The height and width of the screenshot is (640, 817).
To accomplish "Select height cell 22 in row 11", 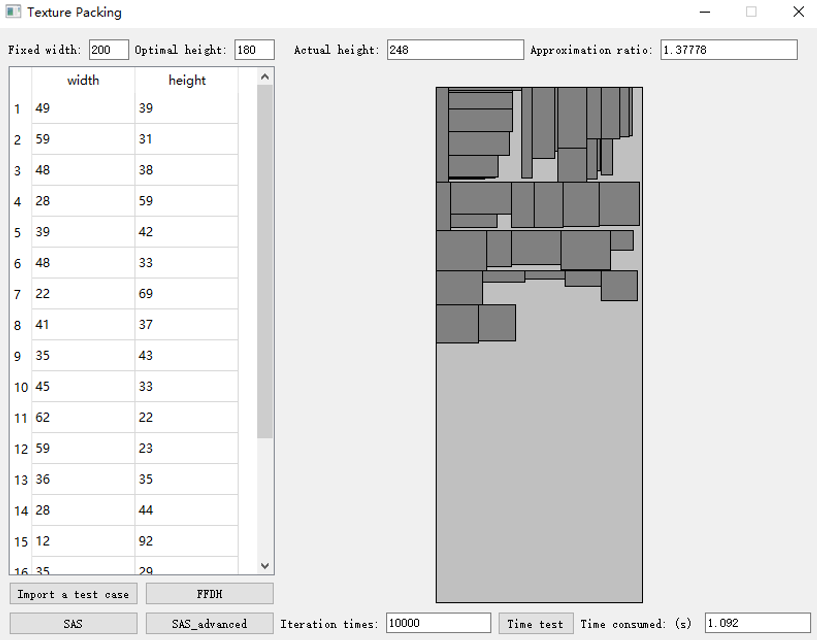I will (187, 417).
